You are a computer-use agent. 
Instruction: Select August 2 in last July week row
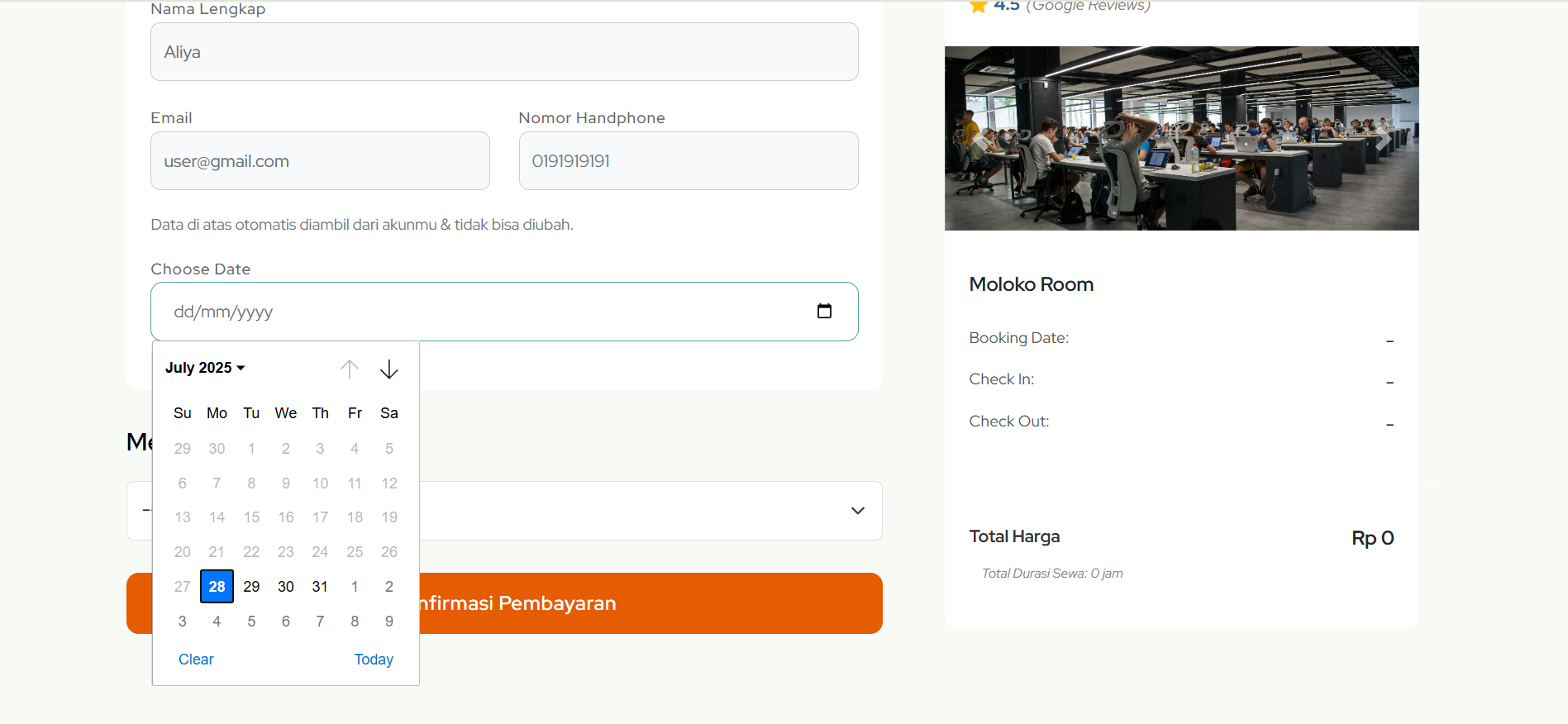point(389,587)
